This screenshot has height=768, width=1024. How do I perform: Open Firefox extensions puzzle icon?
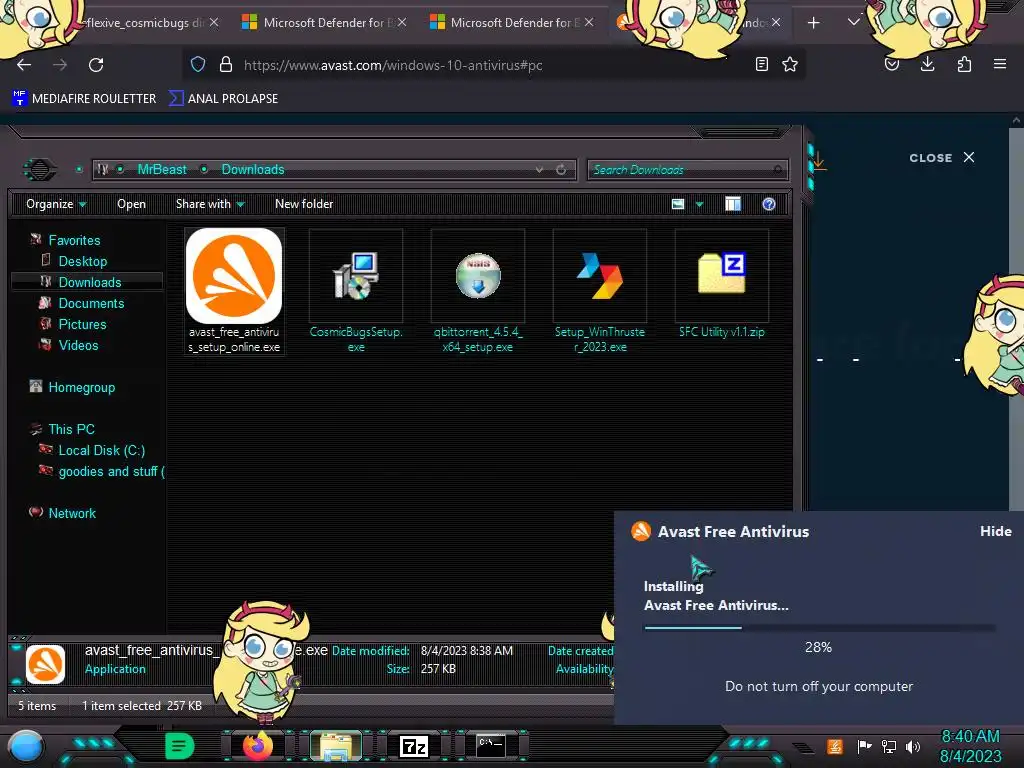(964, 64)
